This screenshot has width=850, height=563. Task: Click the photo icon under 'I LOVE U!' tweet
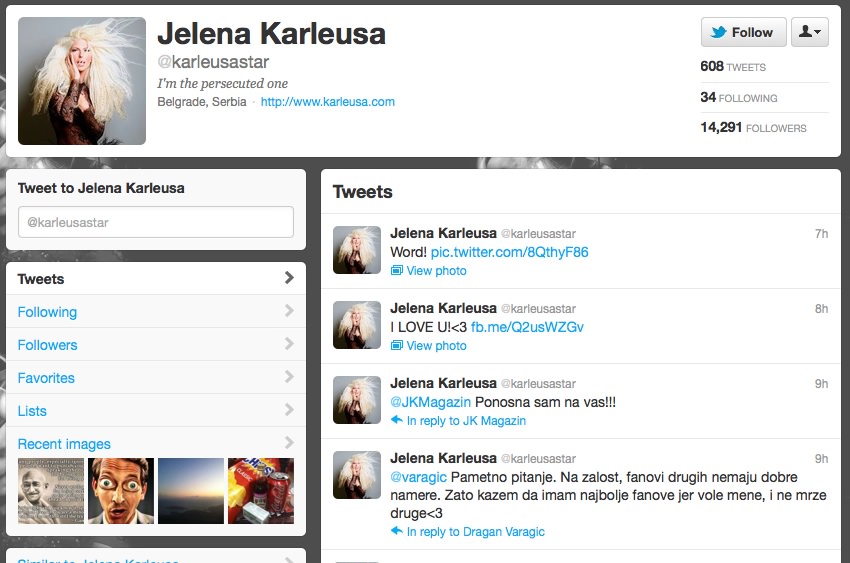pyautogui.click(x=397, y=346)
